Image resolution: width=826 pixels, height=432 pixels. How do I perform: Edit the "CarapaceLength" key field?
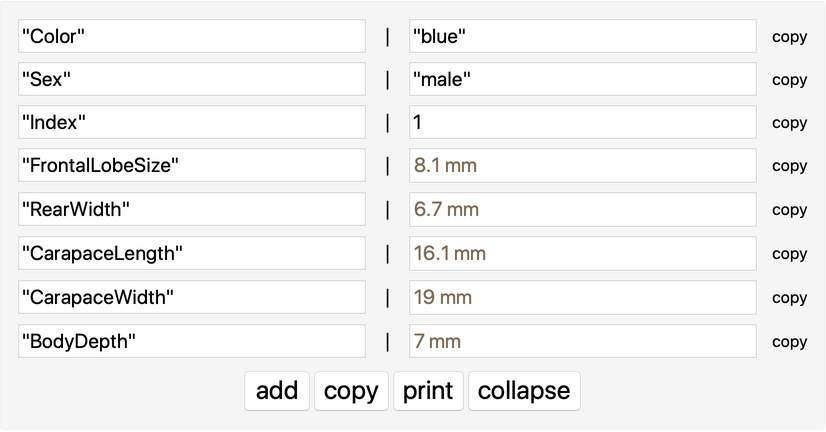click(192, 254)
